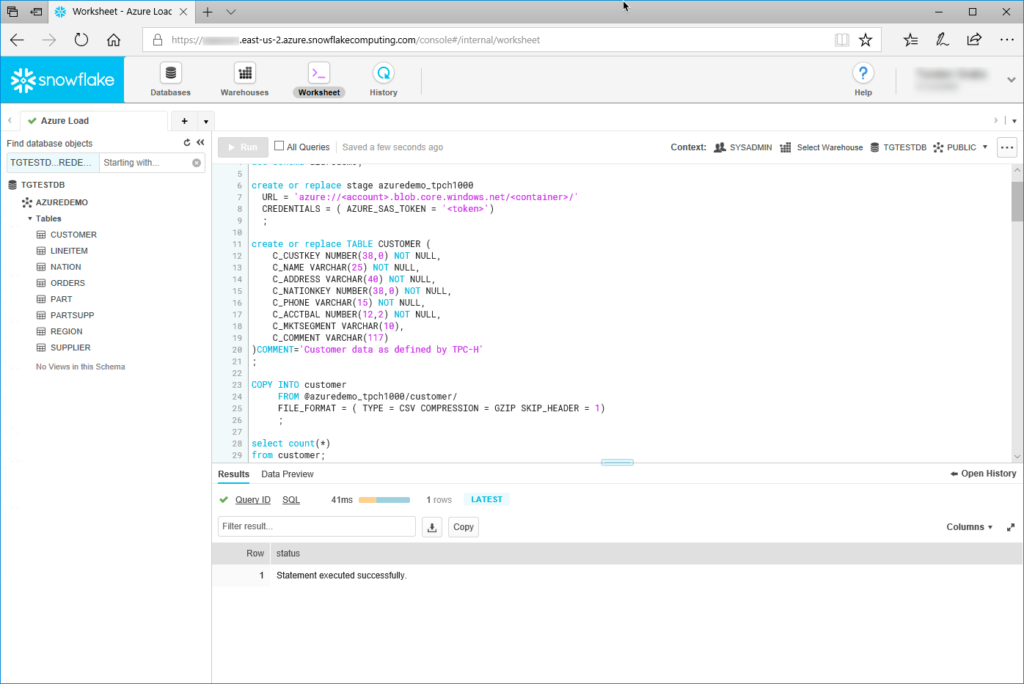Open the Databases page icon
Image resolution: width=1024 pixels, height=684 pixels.
click(170, 74)
